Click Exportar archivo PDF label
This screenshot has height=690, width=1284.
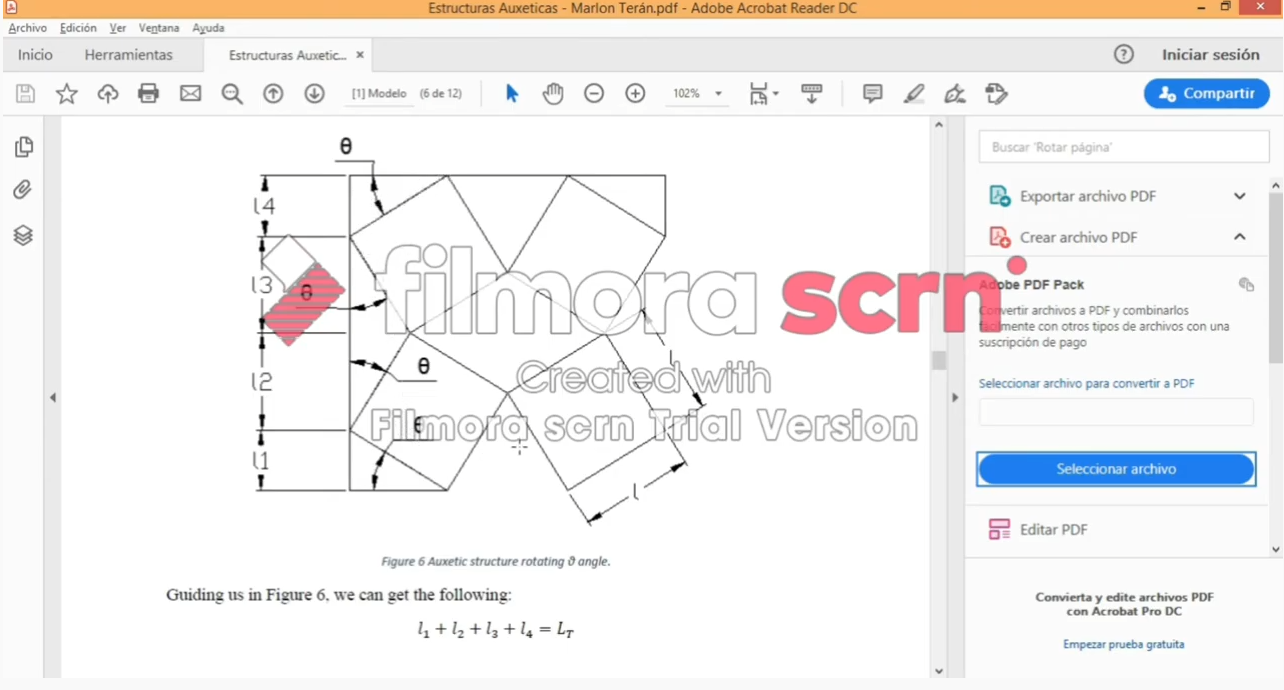[x=1088, y=196]
